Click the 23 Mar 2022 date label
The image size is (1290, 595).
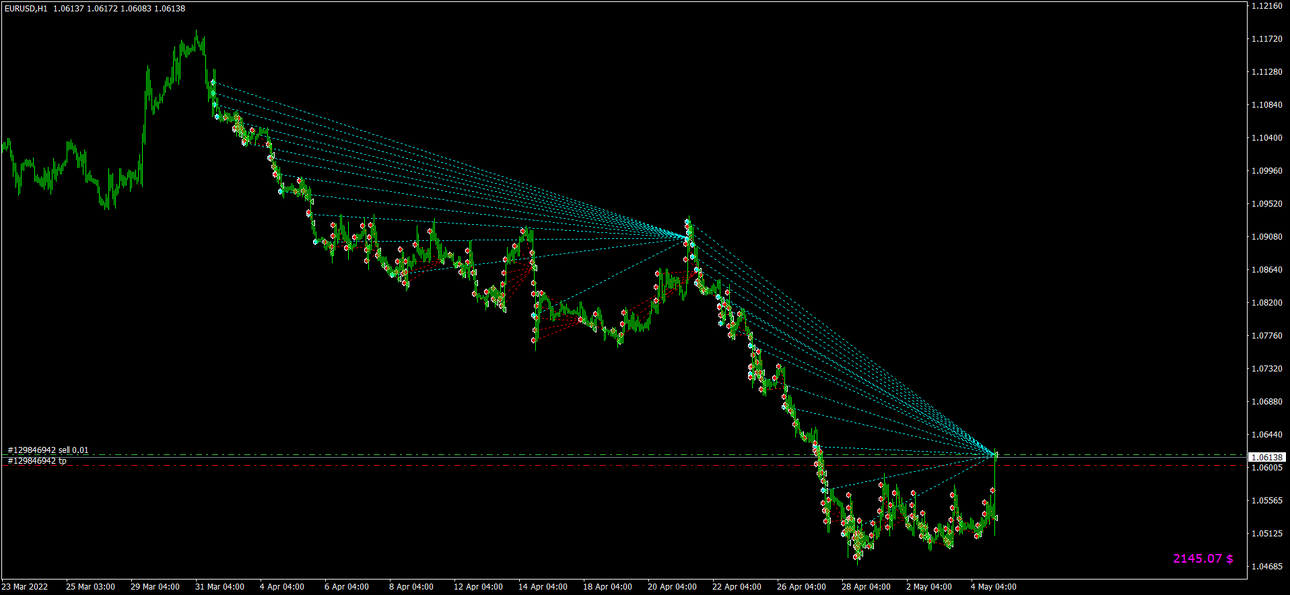tap(24, 587)
